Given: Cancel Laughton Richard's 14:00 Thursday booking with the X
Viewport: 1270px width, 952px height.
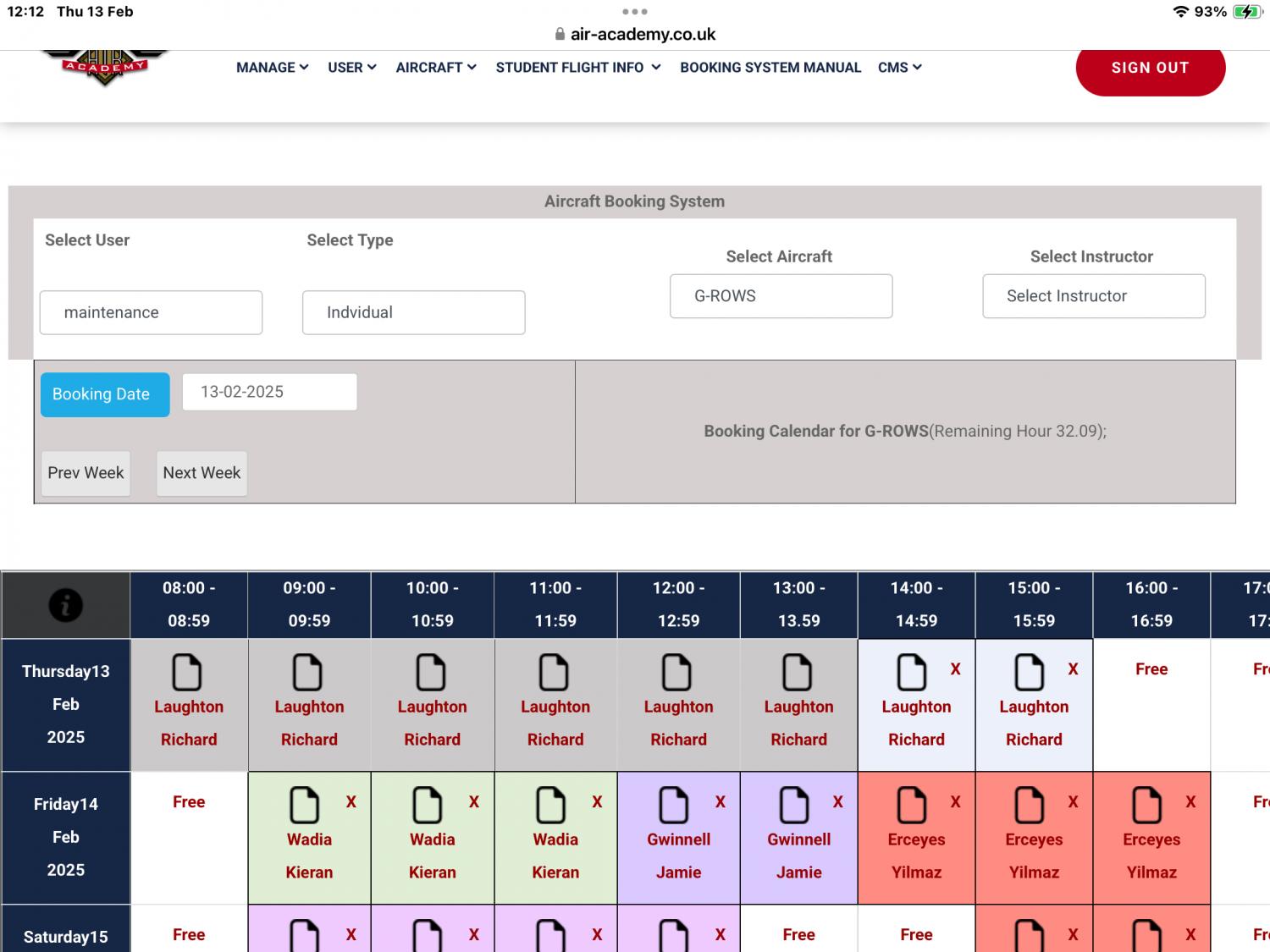Looking at the screenshot, I should click(956, 669).
